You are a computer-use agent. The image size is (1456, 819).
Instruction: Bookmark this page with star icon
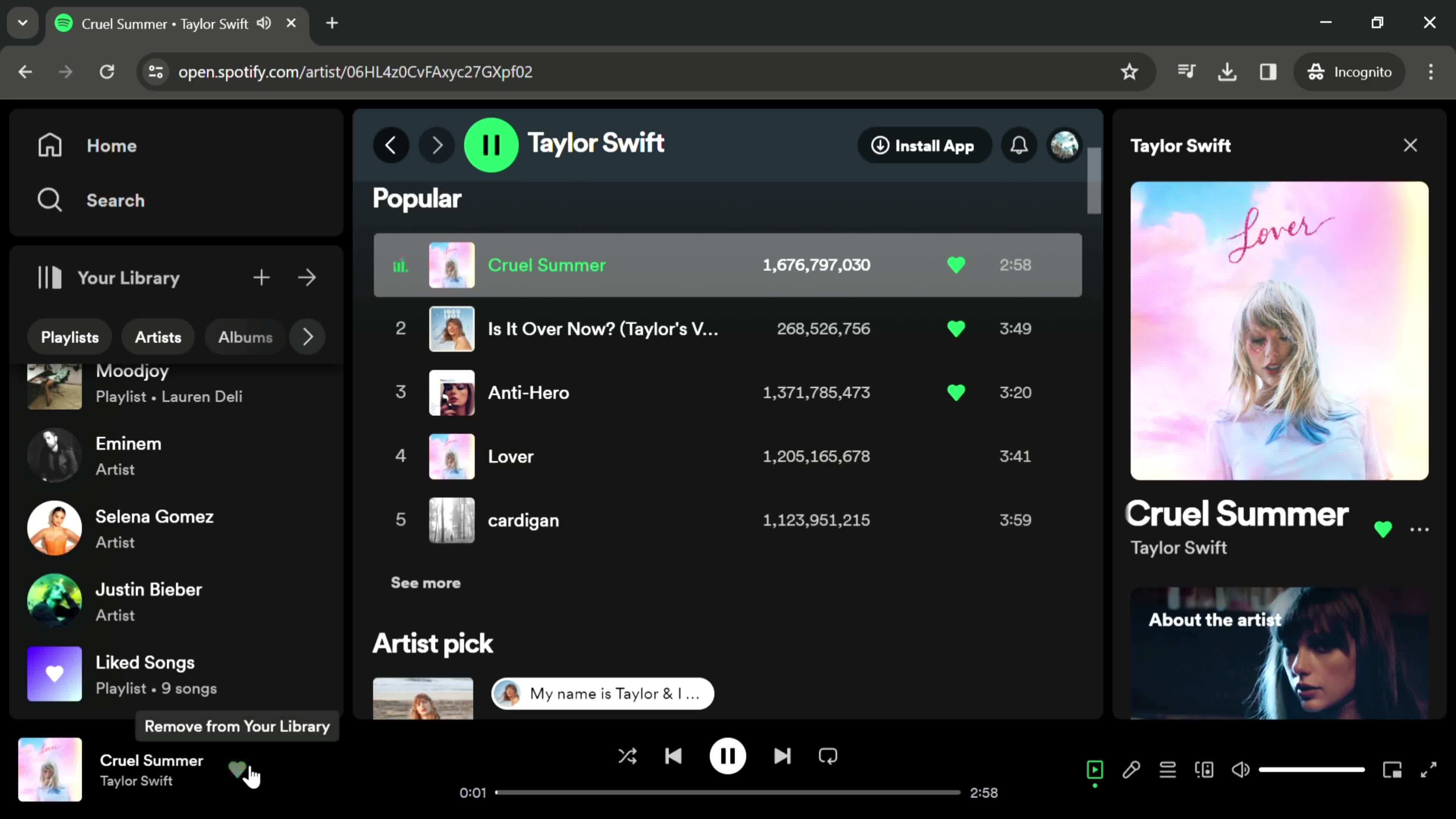click(1129, 72)
